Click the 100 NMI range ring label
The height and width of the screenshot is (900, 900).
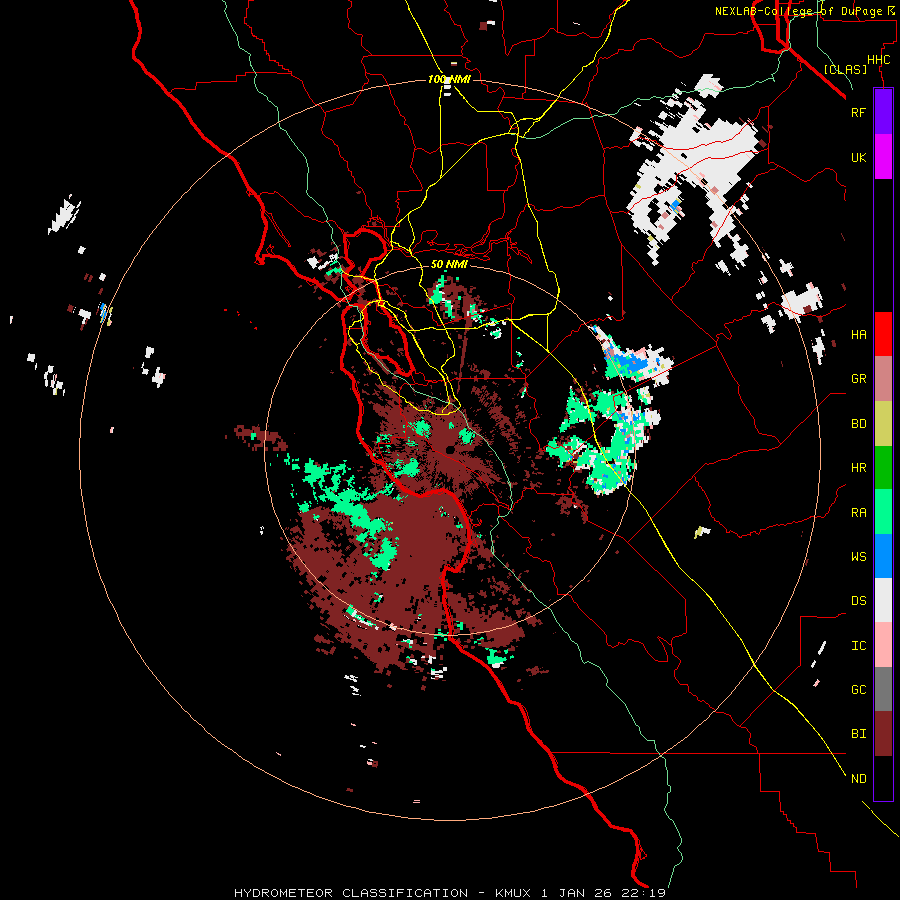pos(449,79)
